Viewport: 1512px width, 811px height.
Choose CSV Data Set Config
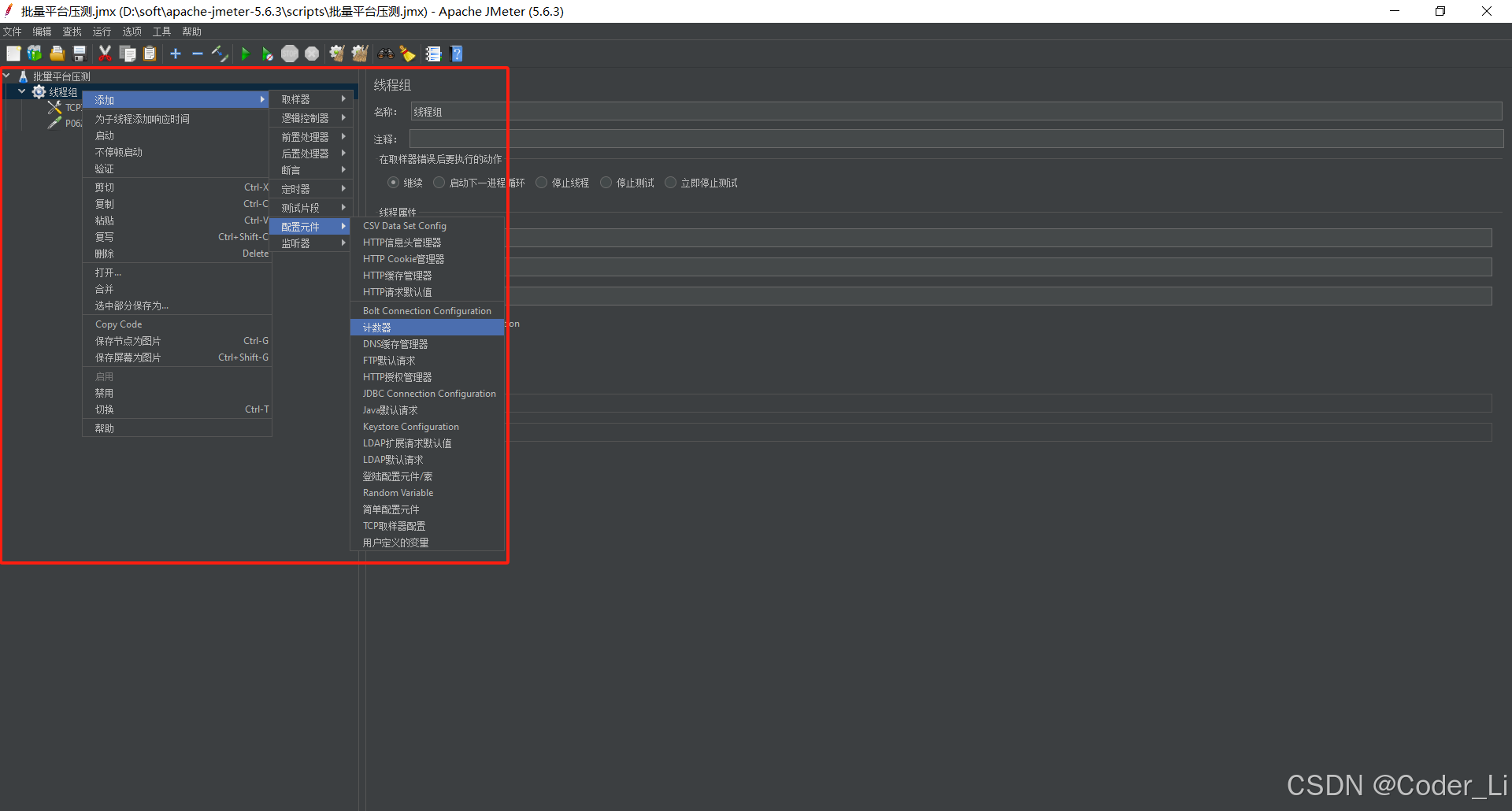pos(427,226)
